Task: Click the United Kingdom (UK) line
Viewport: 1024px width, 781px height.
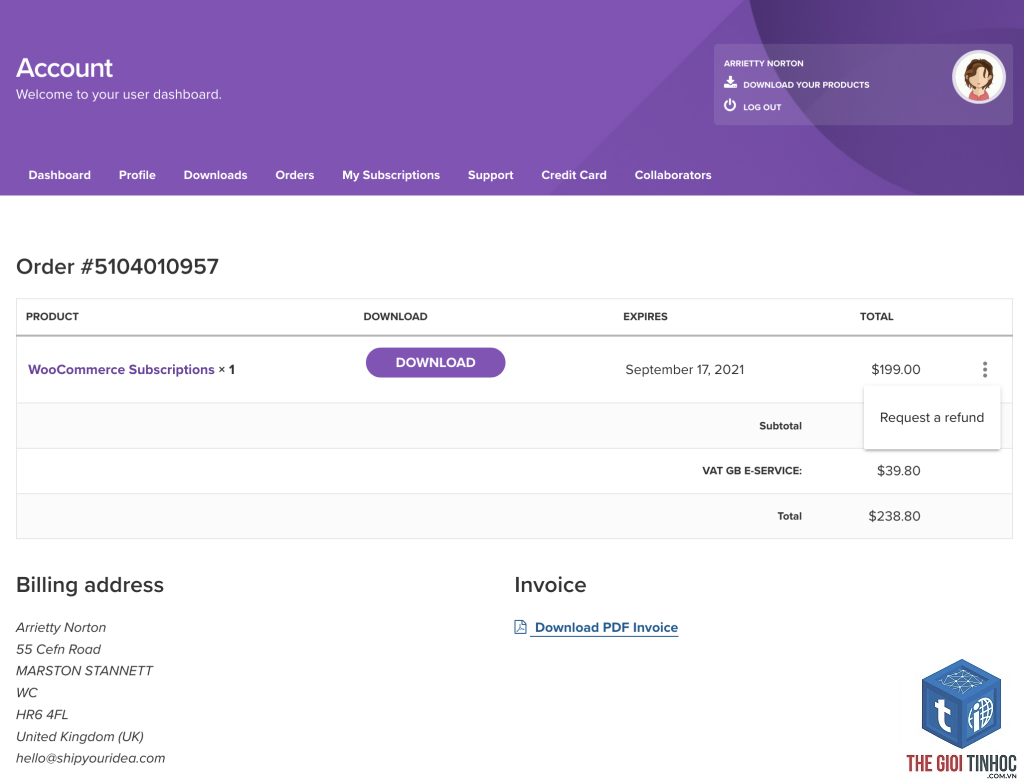Action: [x=80, y=737]
